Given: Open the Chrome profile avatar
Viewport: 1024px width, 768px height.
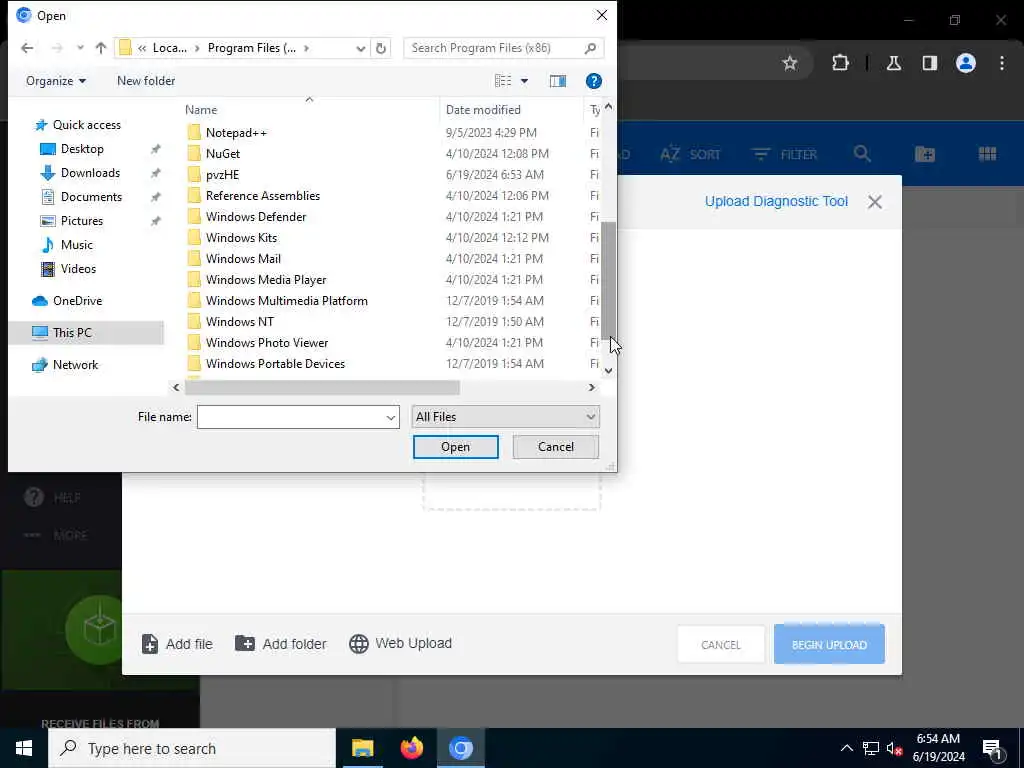Looking at the screenshot, I should (966, 63).
